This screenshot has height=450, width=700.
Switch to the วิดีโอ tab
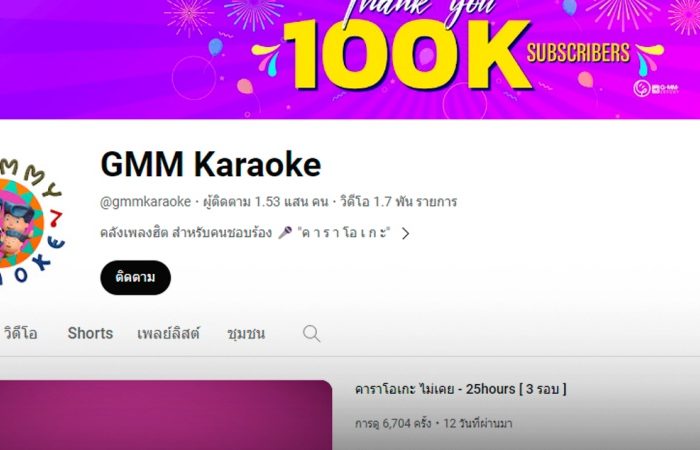tap(21, 333)
